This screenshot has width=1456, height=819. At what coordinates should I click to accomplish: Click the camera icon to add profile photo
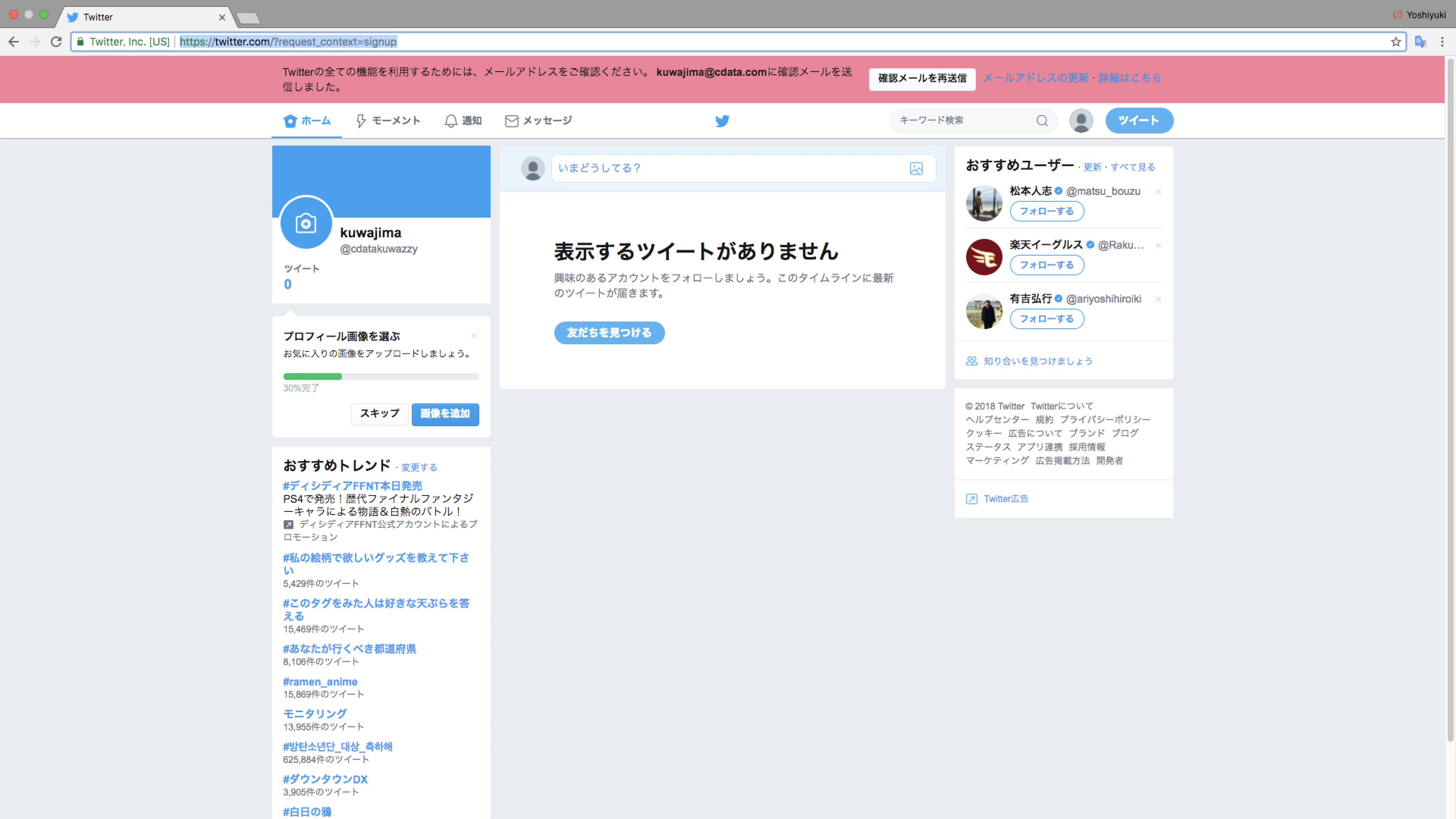click(306, 223)
